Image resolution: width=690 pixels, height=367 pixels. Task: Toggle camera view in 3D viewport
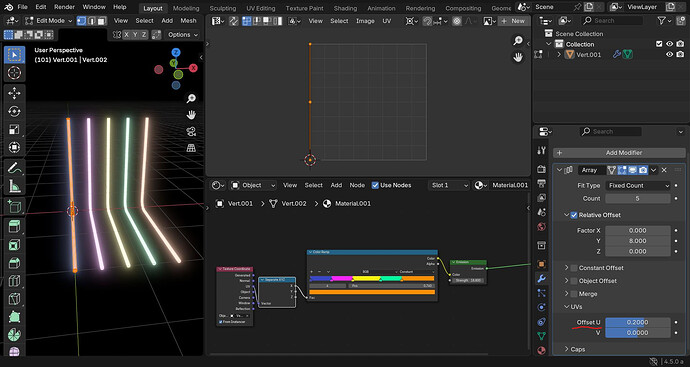191,132
